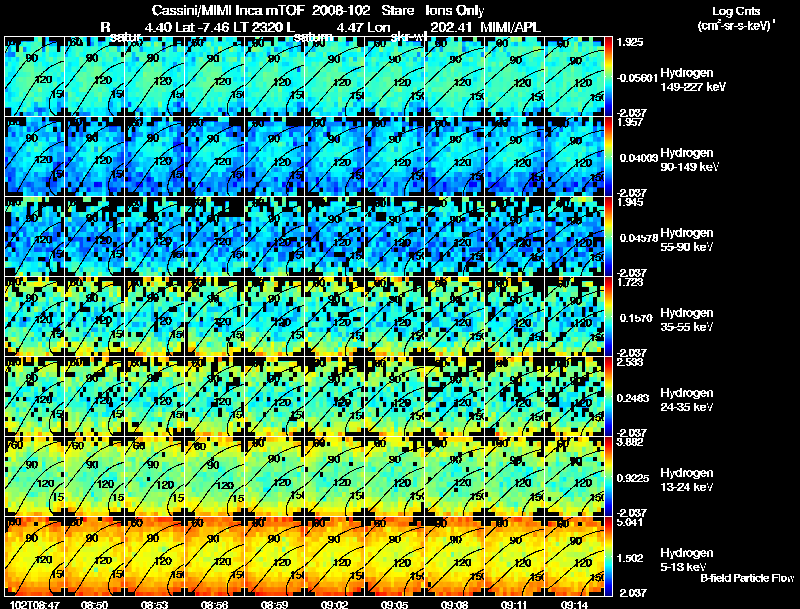Select the 149-227 keV image panel at 09:14
This screenshot has width=800, height=609.
coord(574,76)
